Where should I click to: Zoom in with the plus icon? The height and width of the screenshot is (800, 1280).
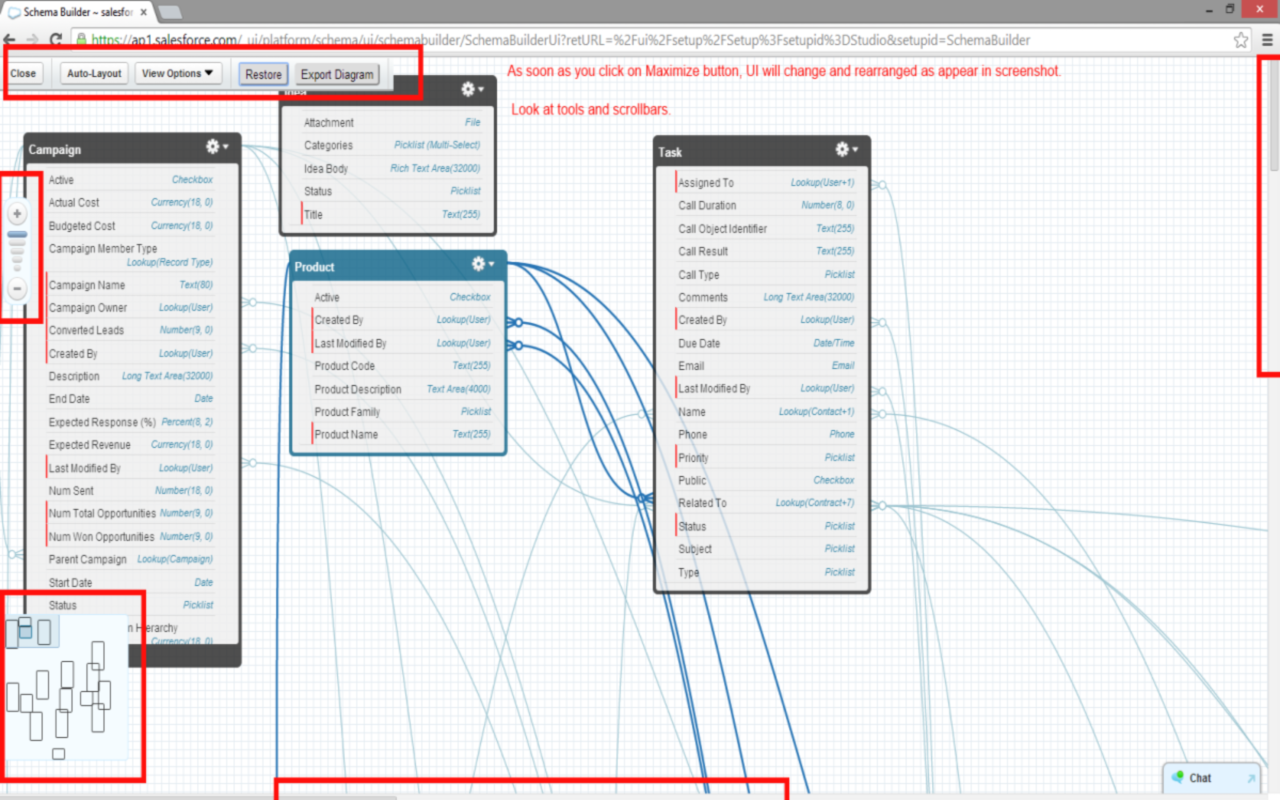click(x=18, y=213)
